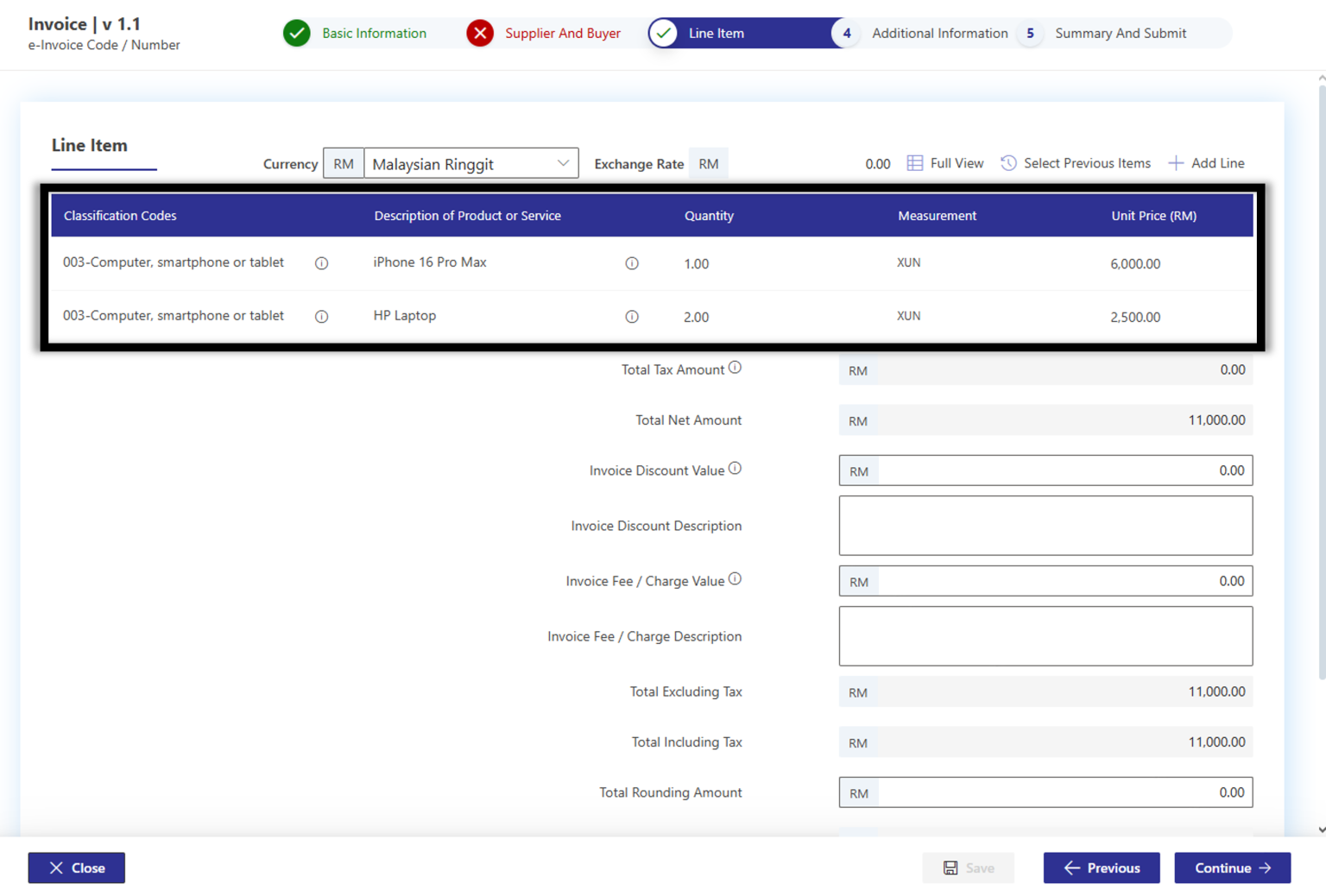Click red error icon on Supplier And Buyer
Viewport: 1326px width, 896px height.
[480, 33]
